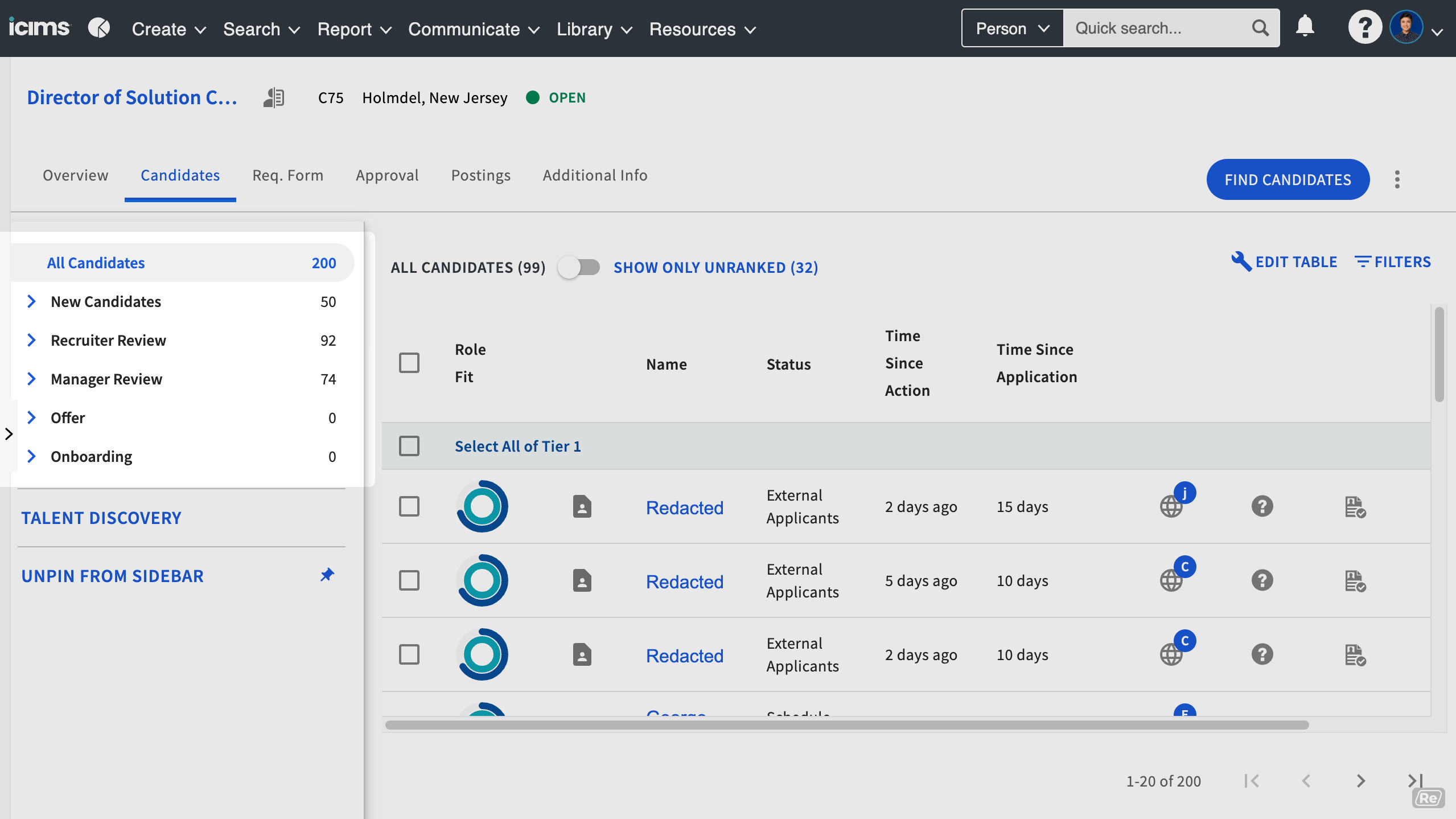This screenshot has width=1456, height=819.
Task: Check the header select-all checkbox
Action: (409, 363)
